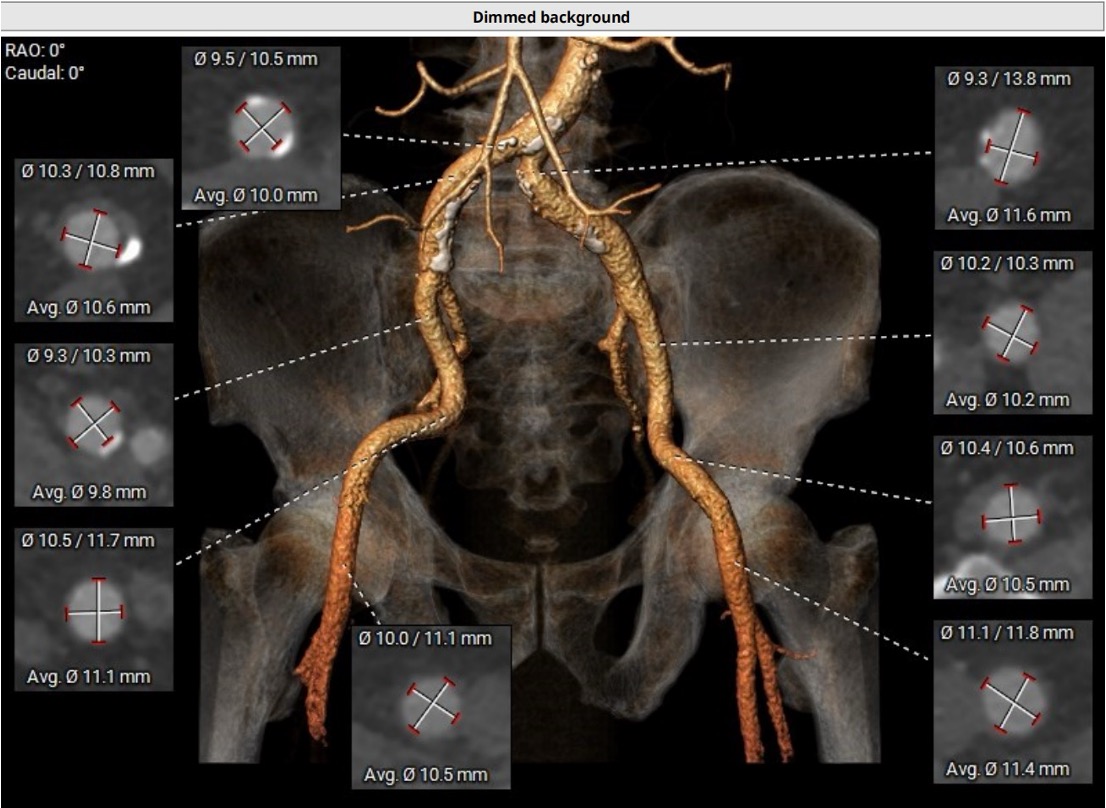The image size is (1106, 808).
Task: Open the Ø 10.4 / 10.6 mm cross-section thumbnail
Action: (1009, 516)
